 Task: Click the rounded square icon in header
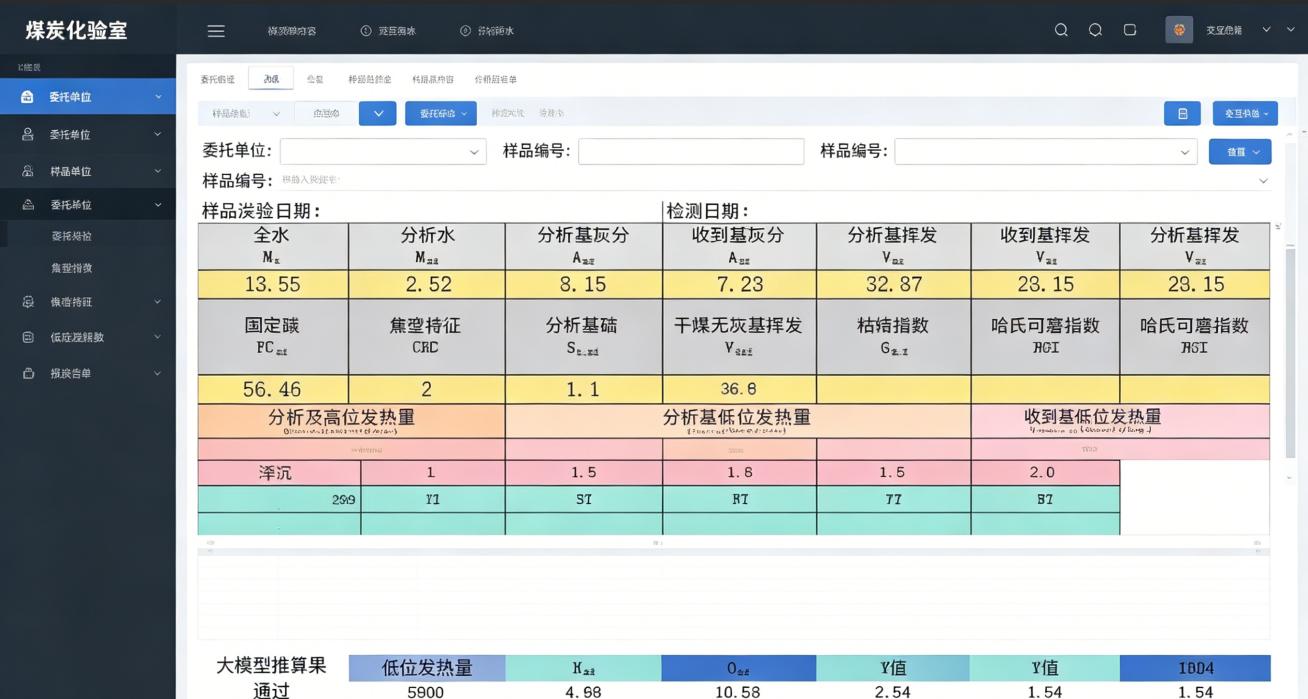pyautogui.click(x=1130, y=30)
